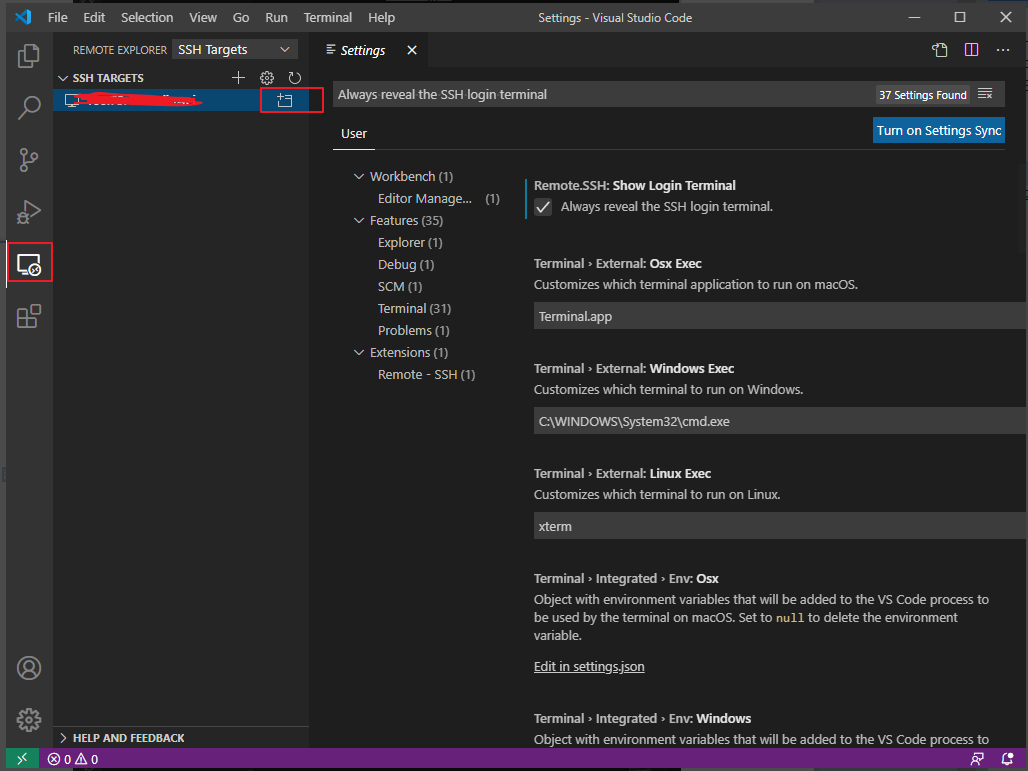Click Edit in settings.json link
1028x771 pixels.
[589, 667]
